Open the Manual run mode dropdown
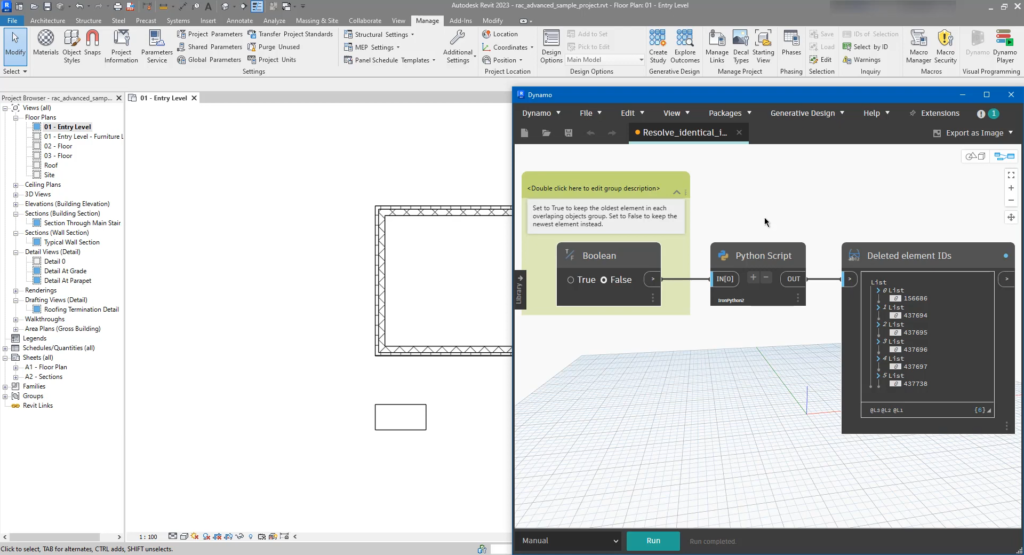Image resolution: width=1024 pixels, height=555 pixels. (x=568, y=541)
